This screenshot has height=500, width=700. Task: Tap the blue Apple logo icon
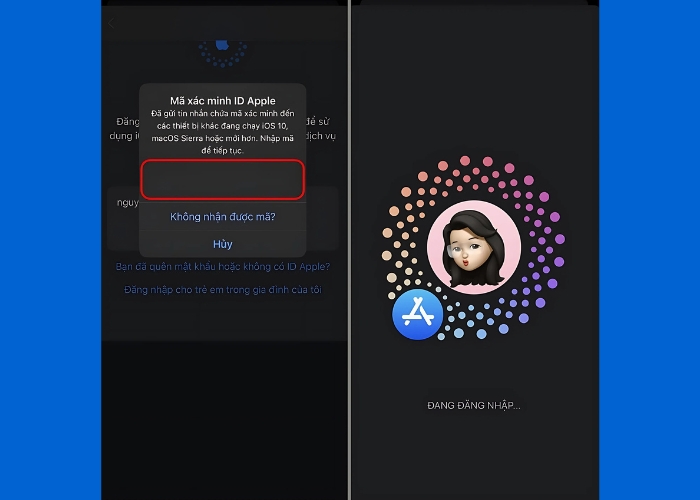click(222, 45)
